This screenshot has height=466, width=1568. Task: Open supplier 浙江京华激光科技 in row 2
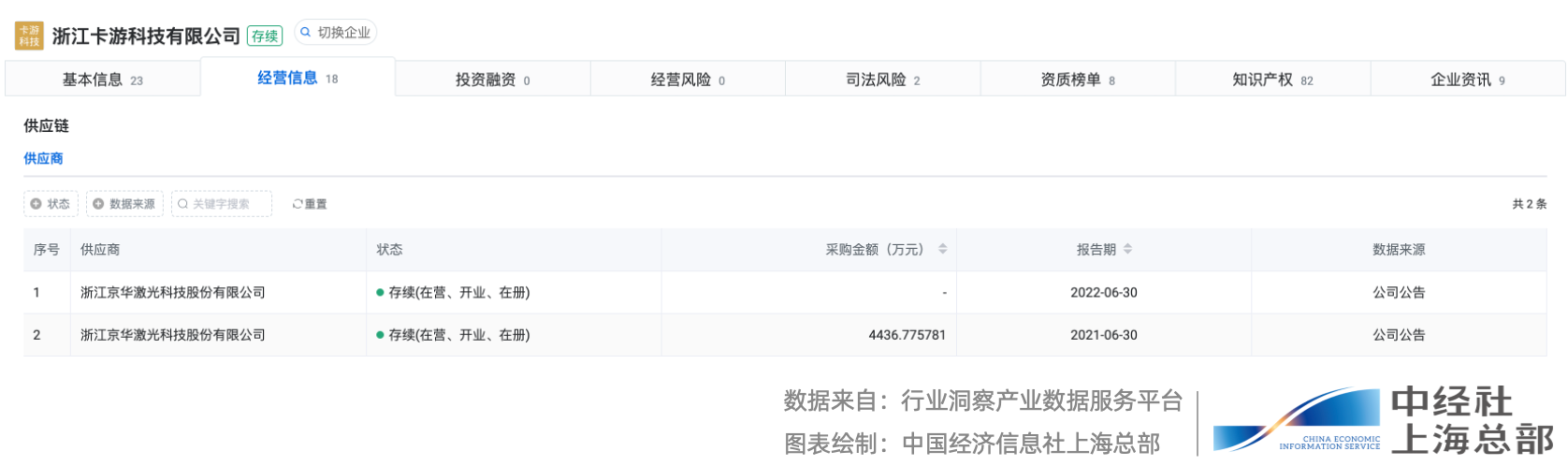(173, 335)
